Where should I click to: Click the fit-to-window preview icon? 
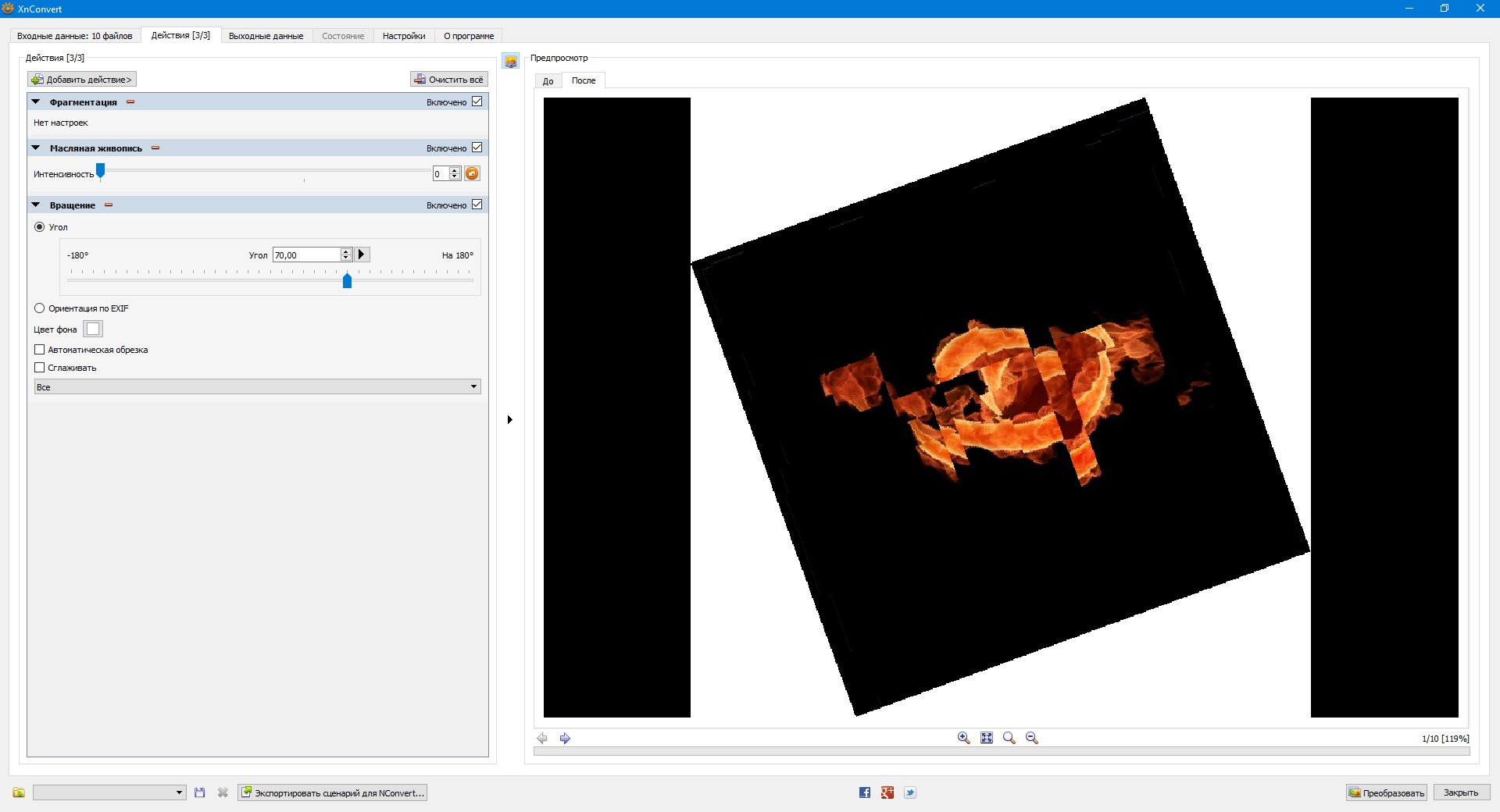click(987, 738)
